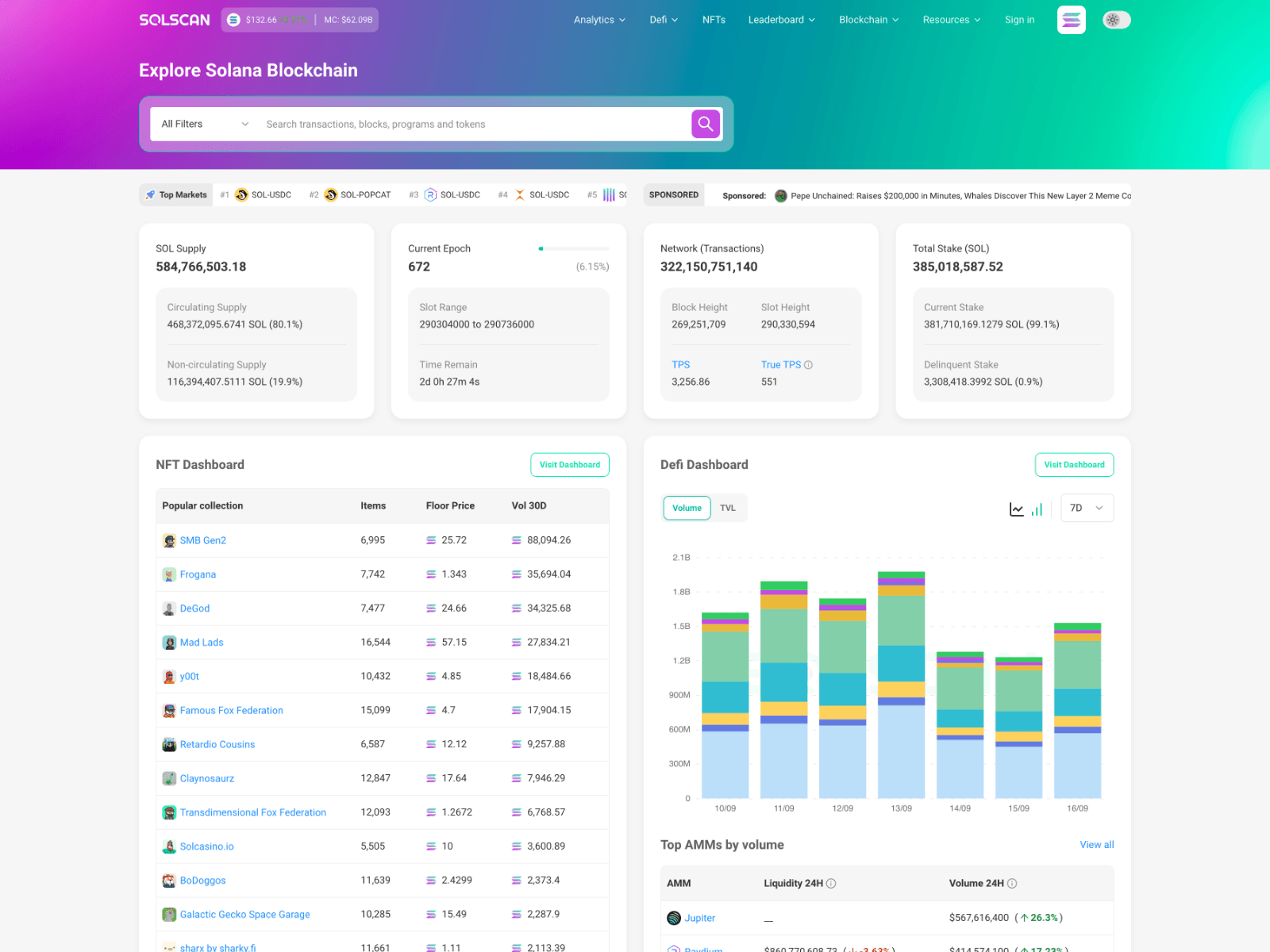Select the bar chart view icon

pyautogui.click(x=1036, y=509)
